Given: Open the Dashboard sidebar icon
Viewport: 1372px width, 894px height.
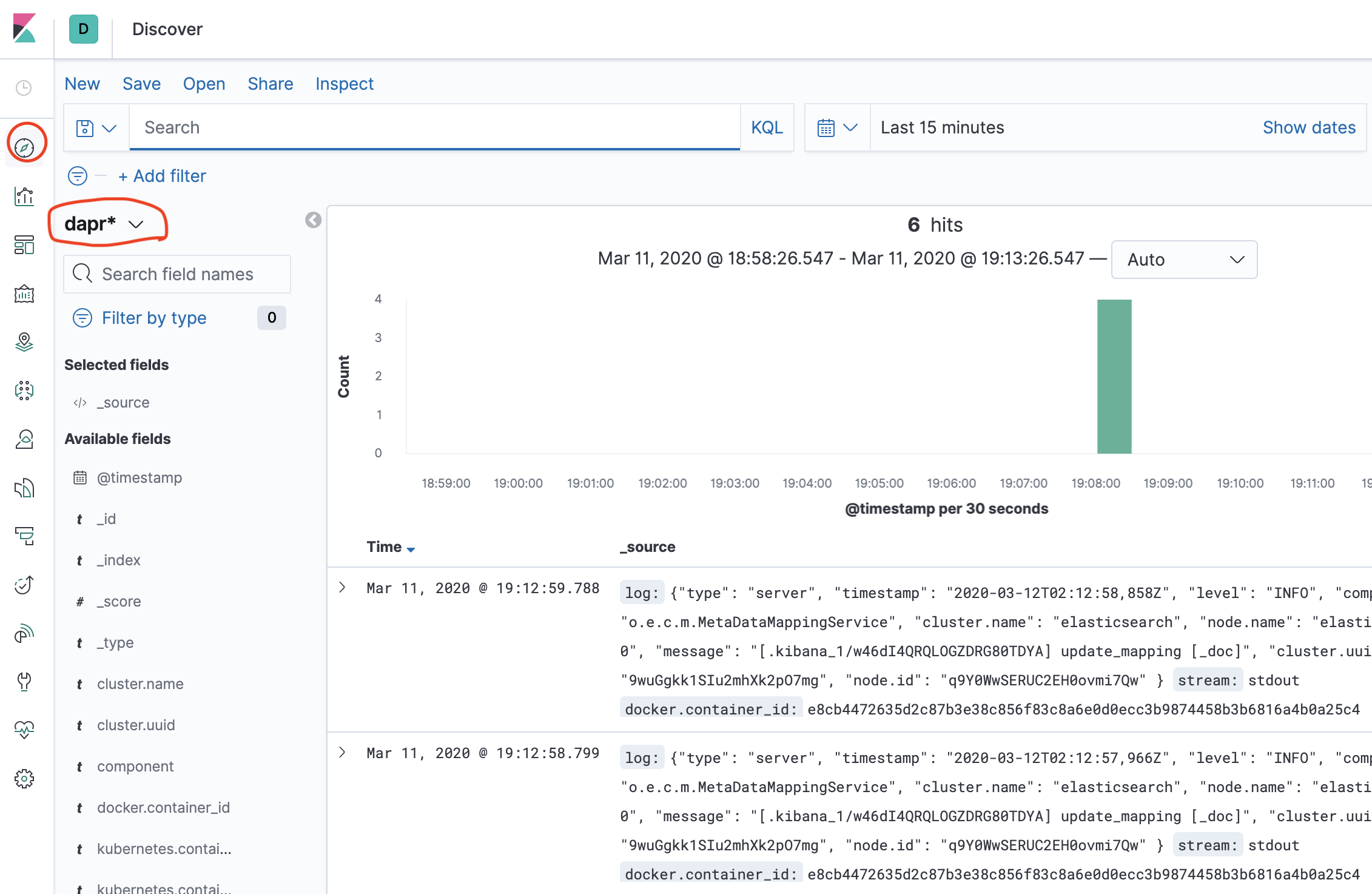Looking at the screenshot, I should pyautogui.click(x=24, y=245).
